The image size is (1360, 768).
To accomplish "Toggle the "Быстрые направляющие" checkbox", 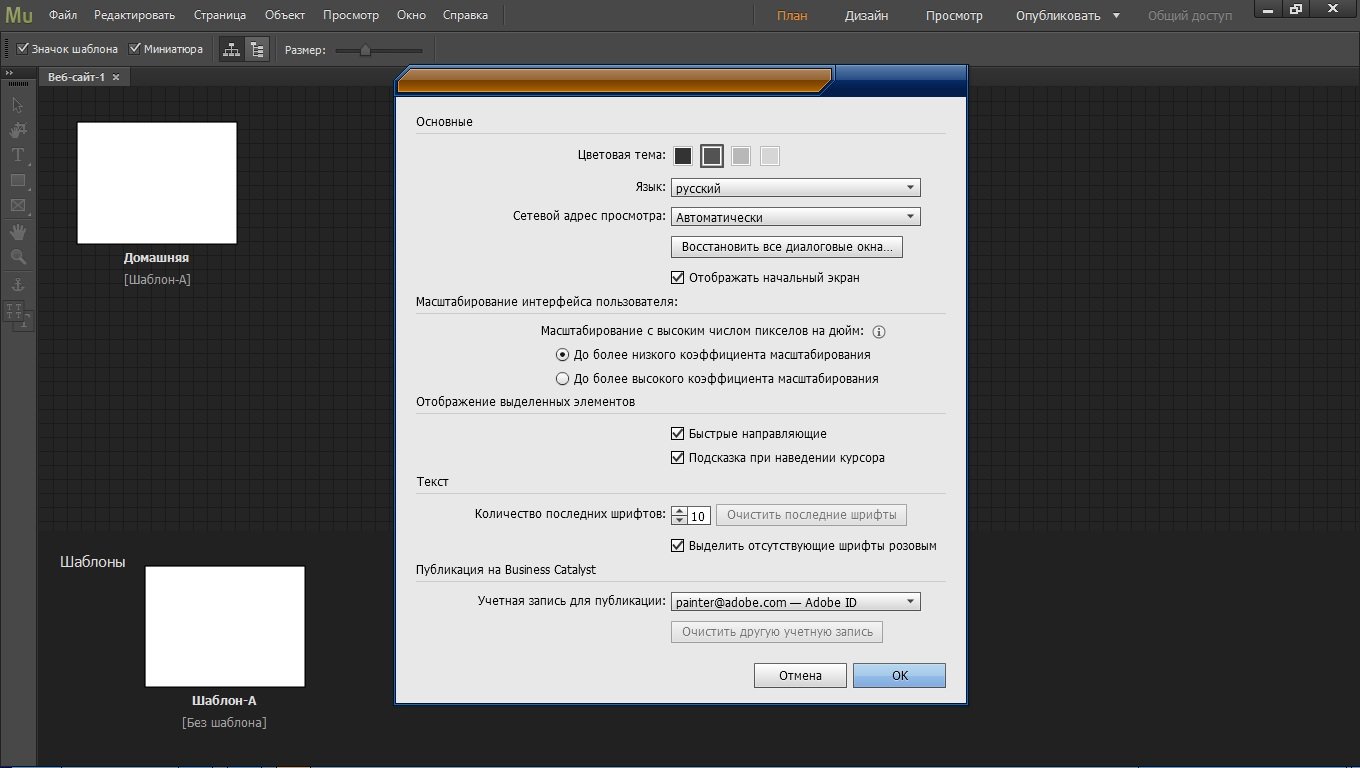I will (678, 434).
